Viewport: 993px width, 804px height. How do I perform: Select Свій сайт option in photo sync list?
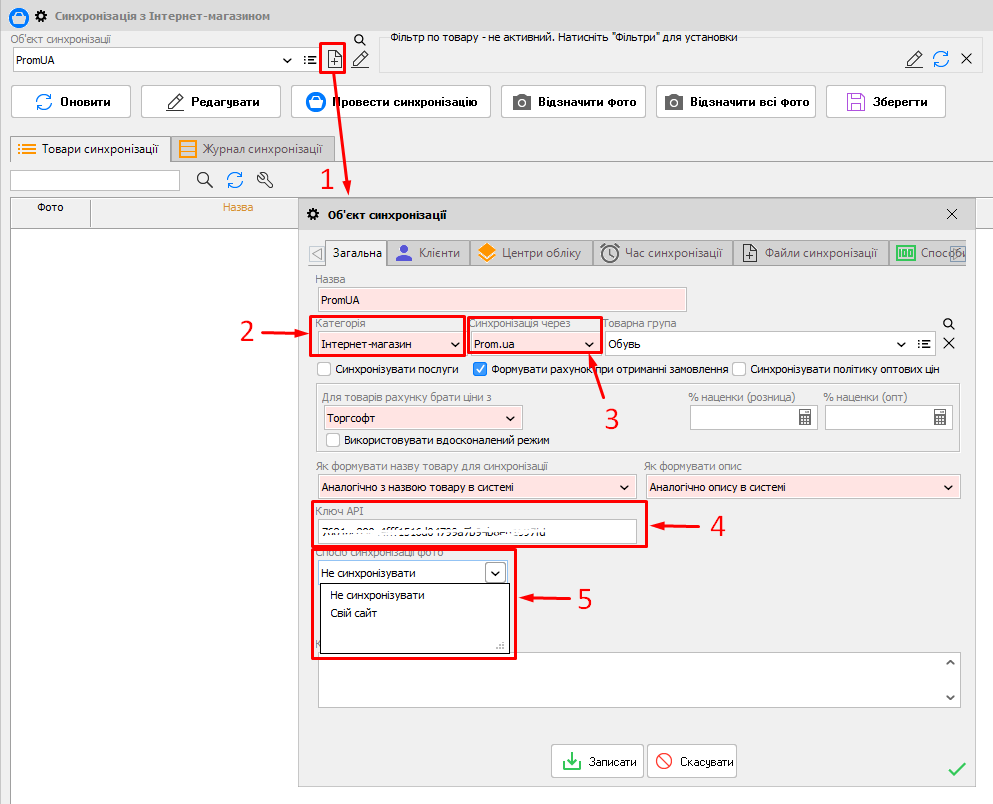tap(353, 613)
